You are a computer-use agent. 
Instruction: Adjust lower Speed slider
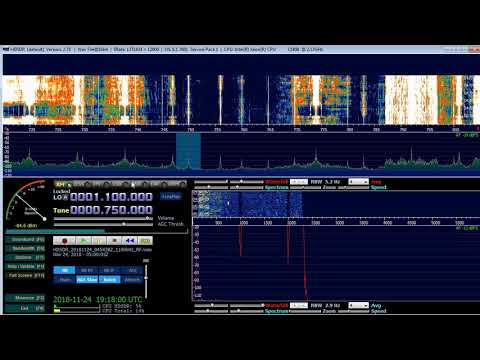(x=353, y=311)
